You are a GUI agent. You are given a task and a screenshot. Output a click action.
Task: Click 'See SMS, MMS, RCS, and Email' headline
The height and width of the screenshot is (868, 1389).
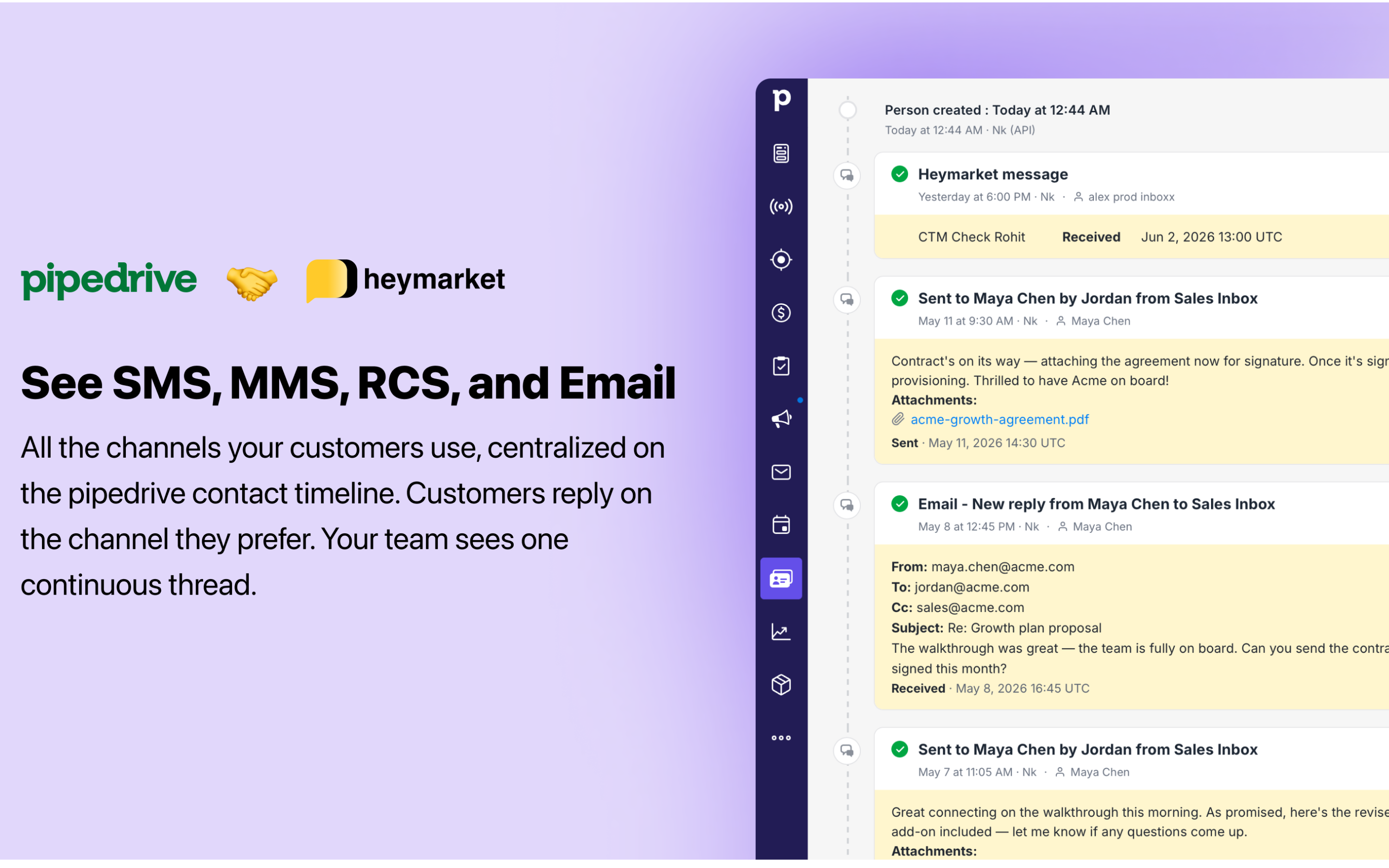(x=348, y=383)
